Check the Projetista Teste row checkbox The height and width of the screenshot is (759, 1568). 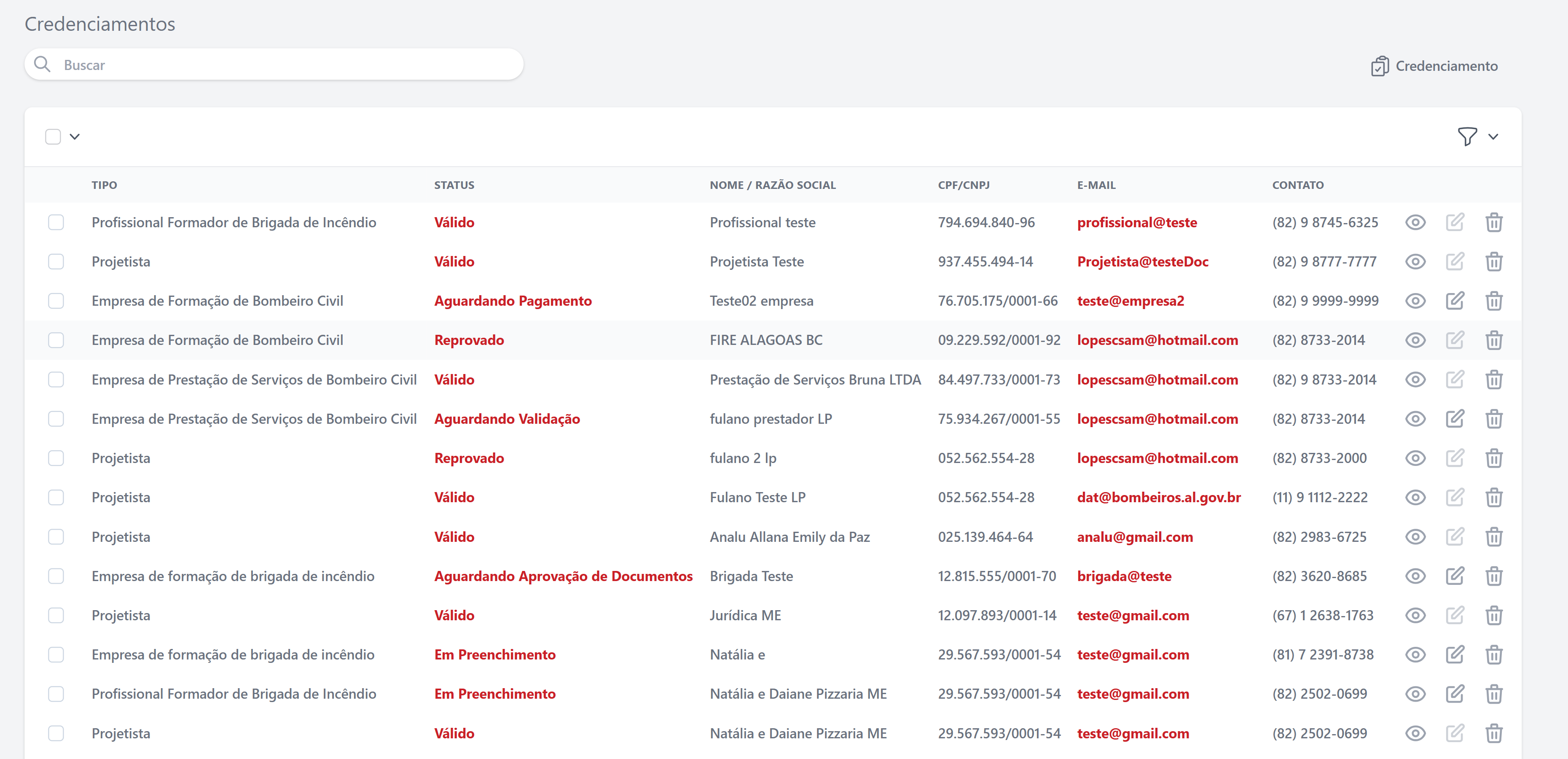56,261
